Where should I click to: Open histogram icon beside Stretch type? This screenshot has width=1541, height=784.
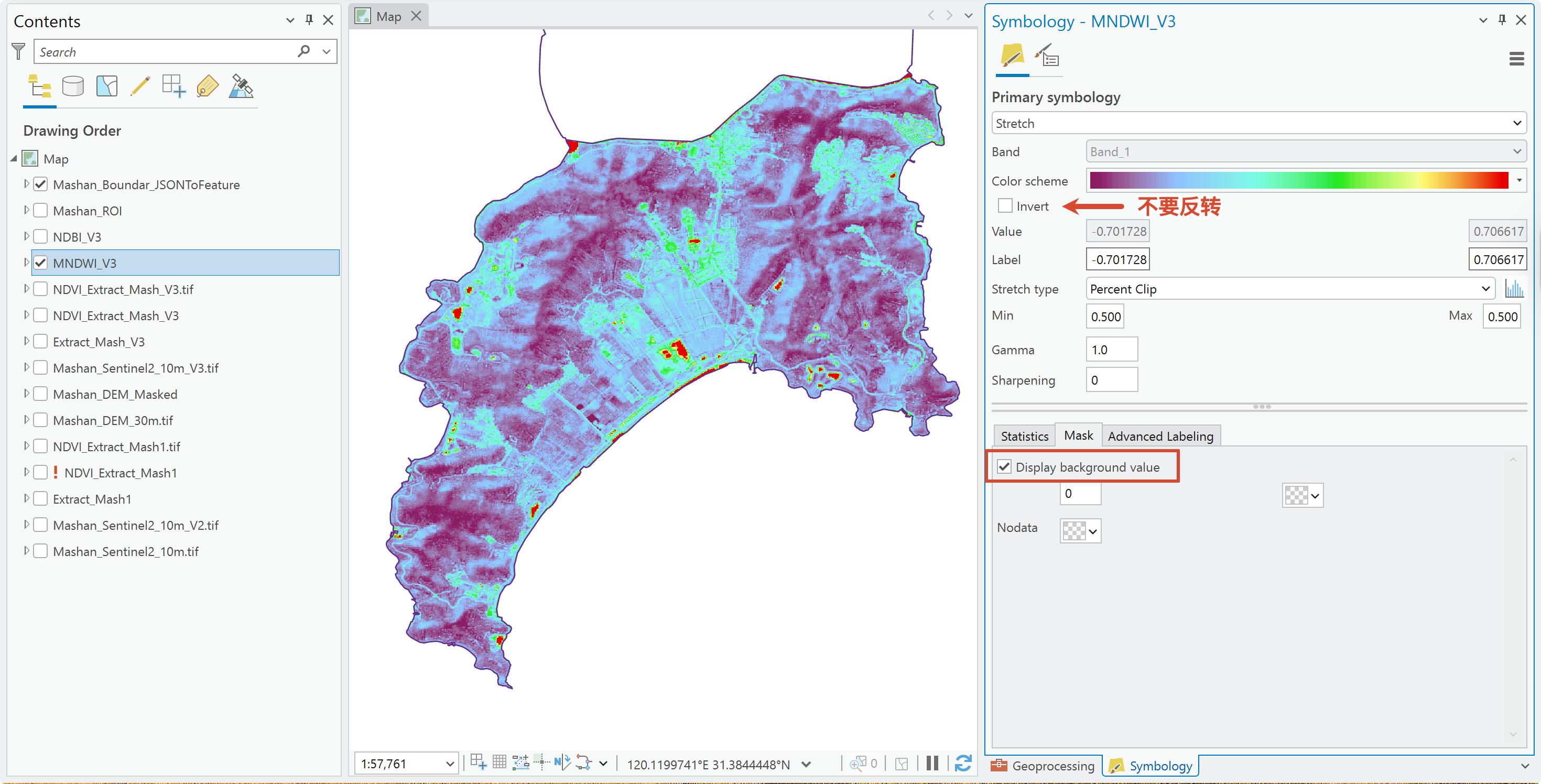point(1514,289)
